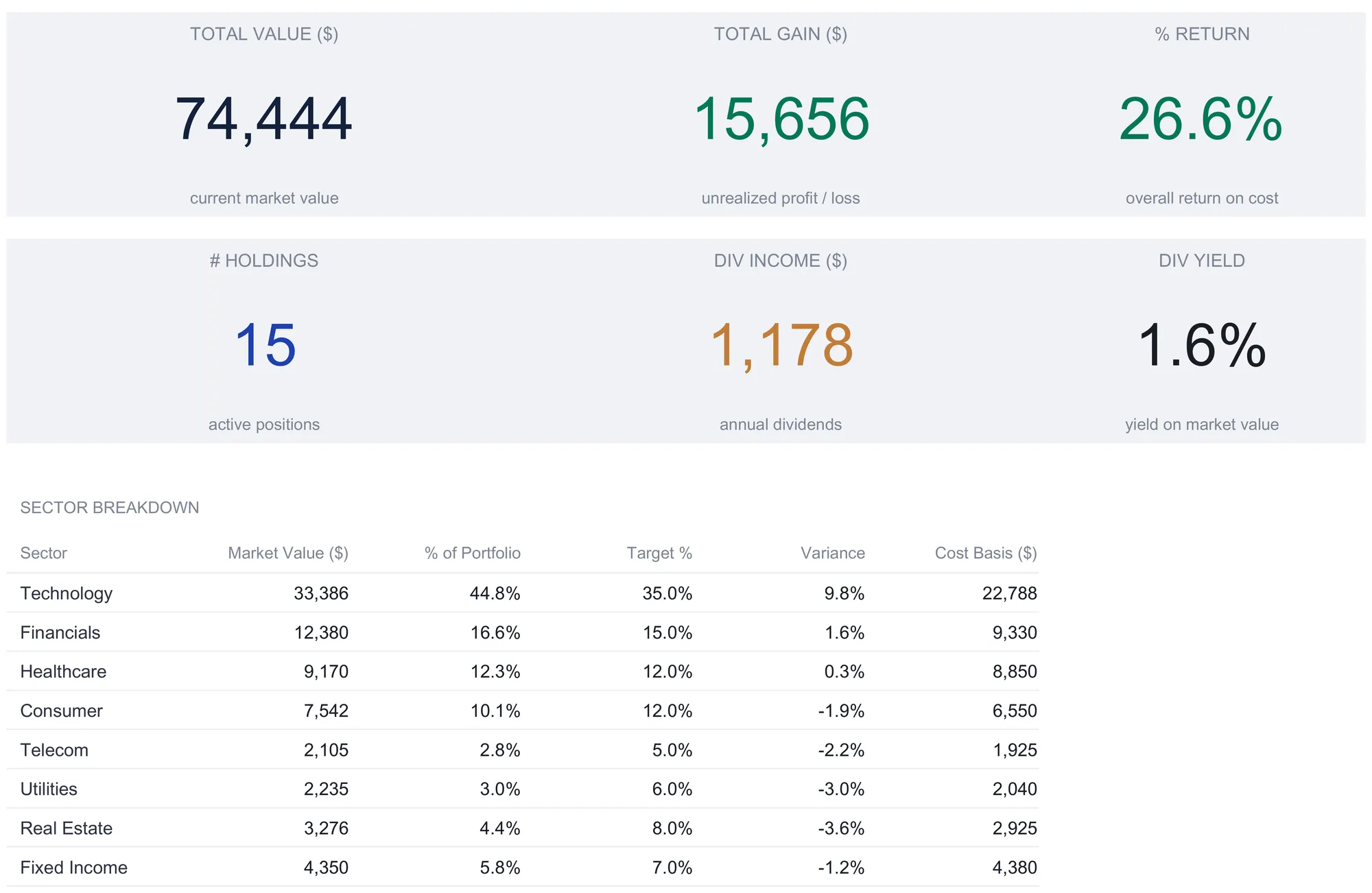This screenshot has height=893, width=1372.
Task: Click Telecom target 5.0% cell
Action: [672, 750]
